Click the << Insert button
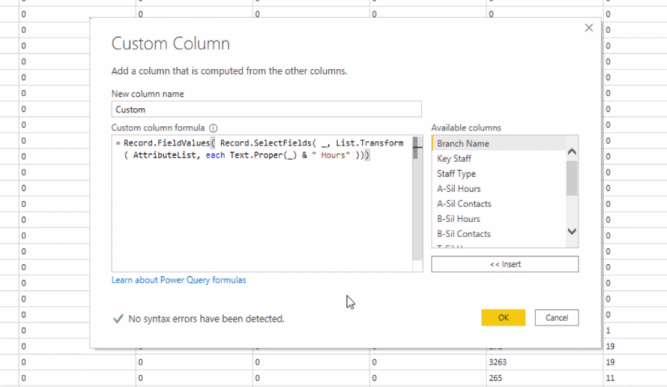Viewport: 667px width, 387px height. pos(505,264)
